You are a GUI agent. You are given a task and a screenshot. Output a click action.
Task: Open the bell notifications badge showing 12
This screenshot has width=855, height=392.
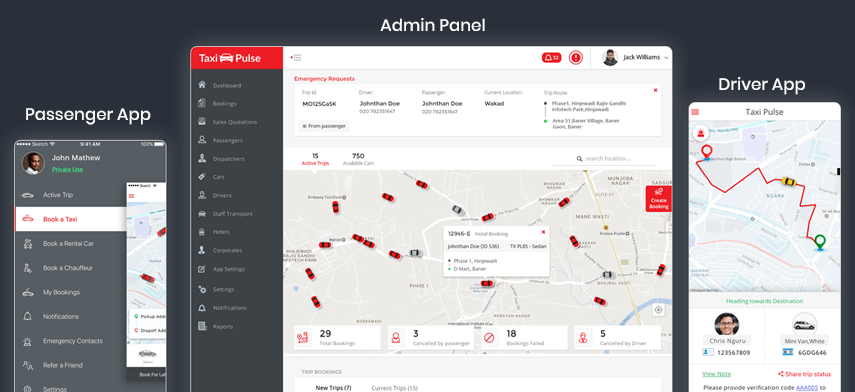pyautogui.click(x=551, y=57)
